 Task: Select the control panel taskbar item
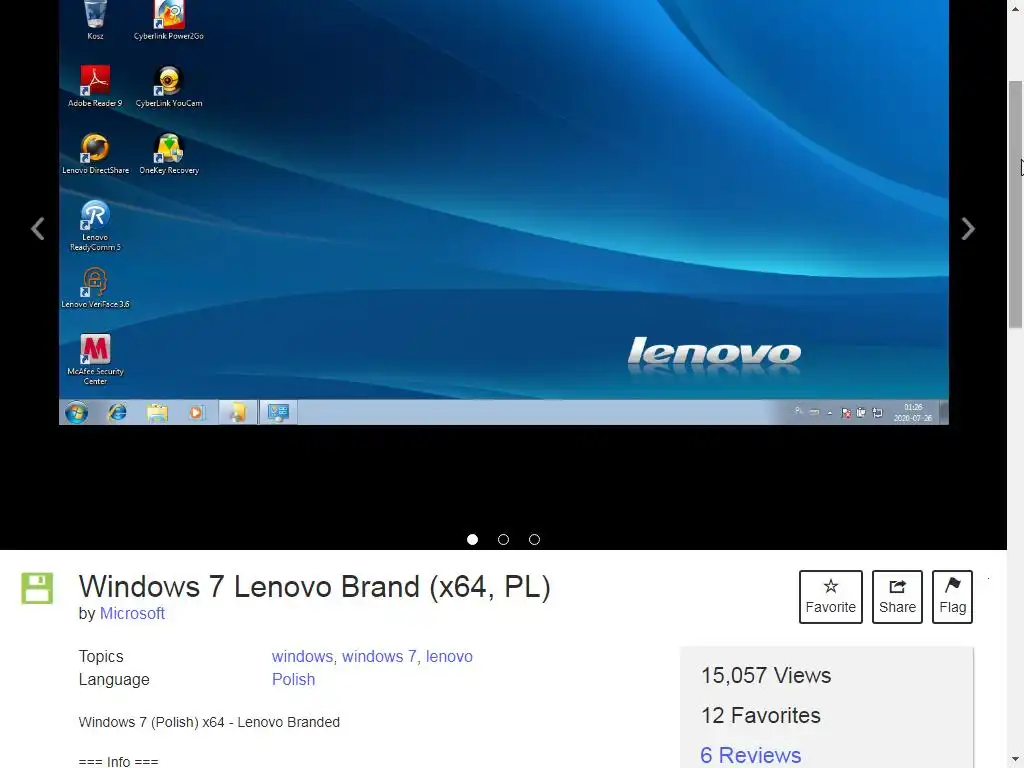[x=278, y=412]
